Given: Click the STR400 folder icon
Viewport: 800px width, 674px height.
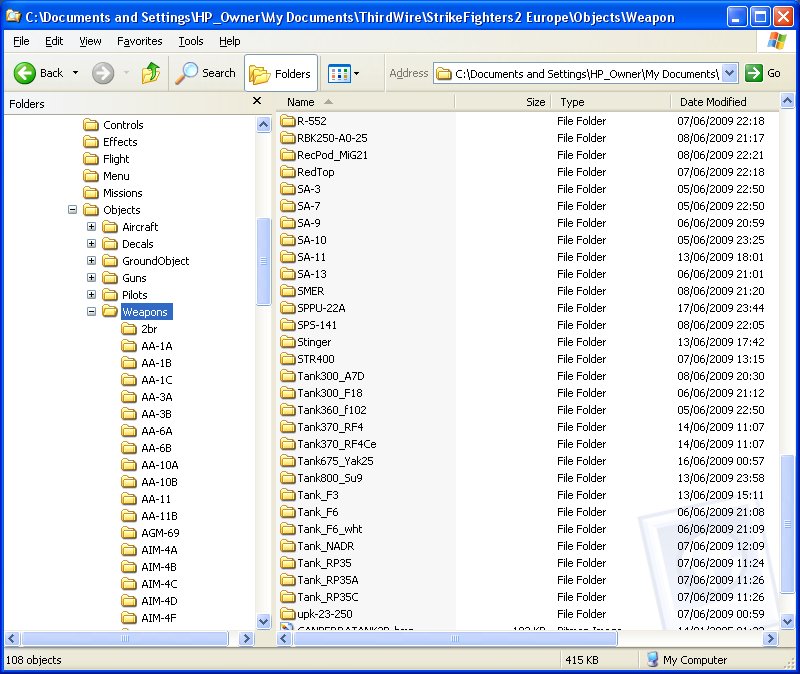Looking at the screenshot, I should click(288, 359).
